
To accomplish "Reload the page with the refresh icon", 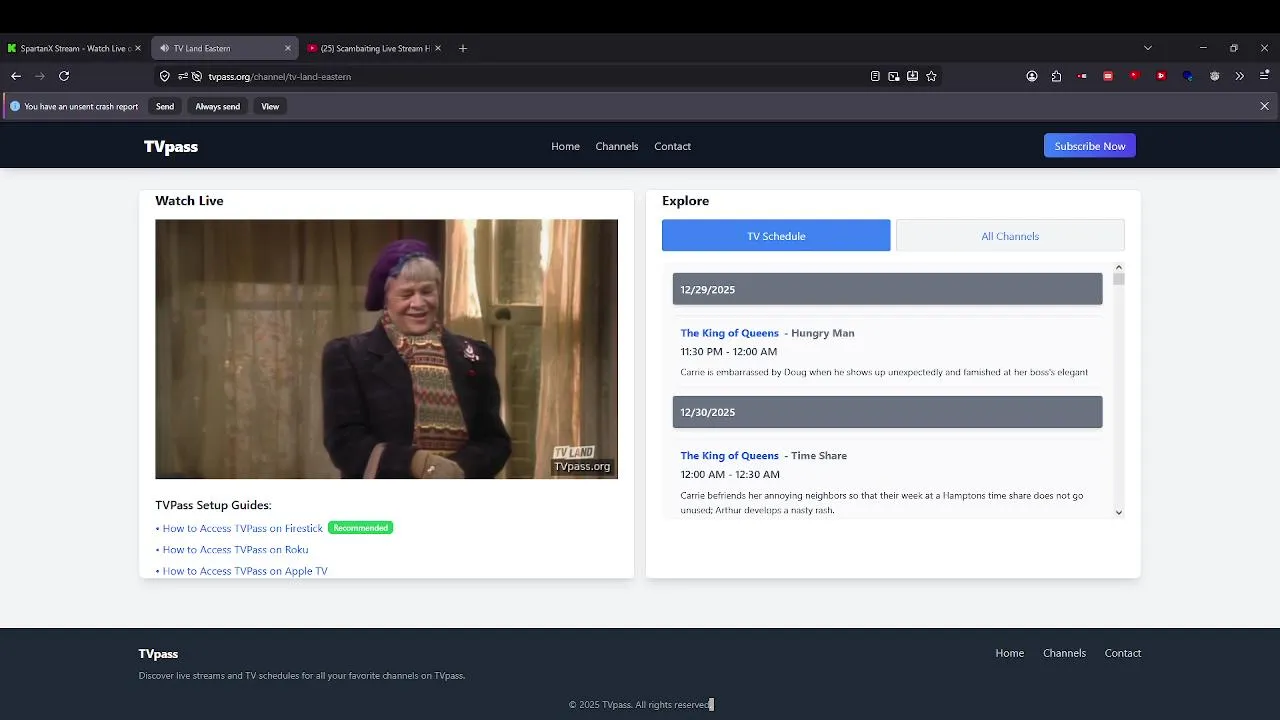I will (x=64, y=76).
